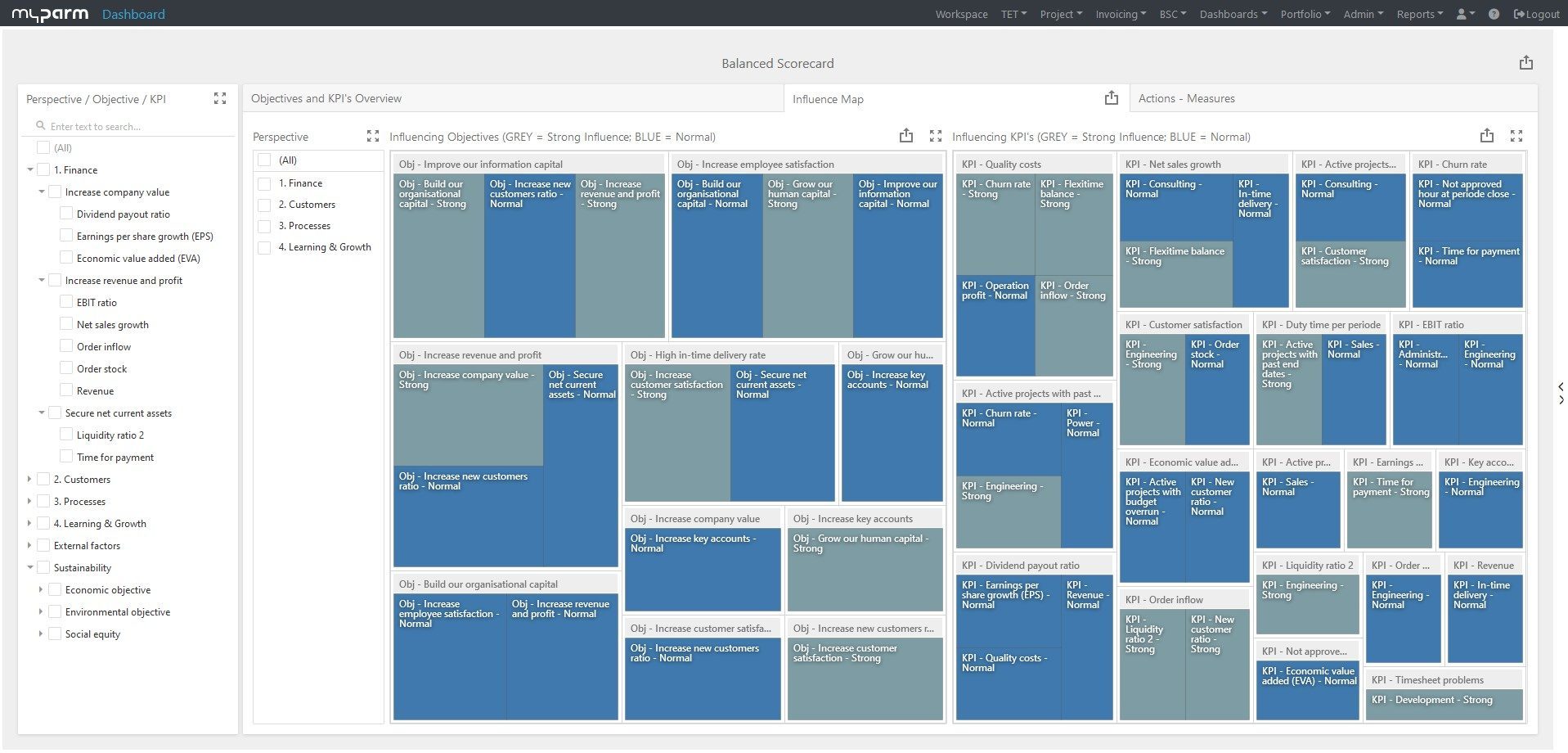This screenshot has width=1568, height=753.
Task: Expand the Influencing Objectives map to fullscreen
Action: pos(935,136)
